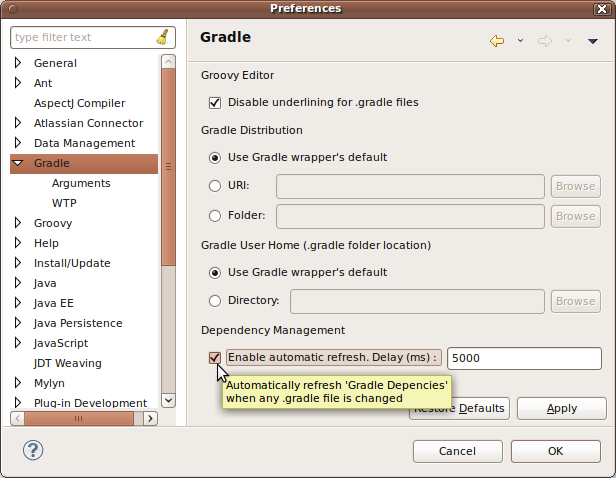Click the horizontal scrollbar left arrow
The width and height of the screenshot is (616, 478).
click(x=17, y=418)
